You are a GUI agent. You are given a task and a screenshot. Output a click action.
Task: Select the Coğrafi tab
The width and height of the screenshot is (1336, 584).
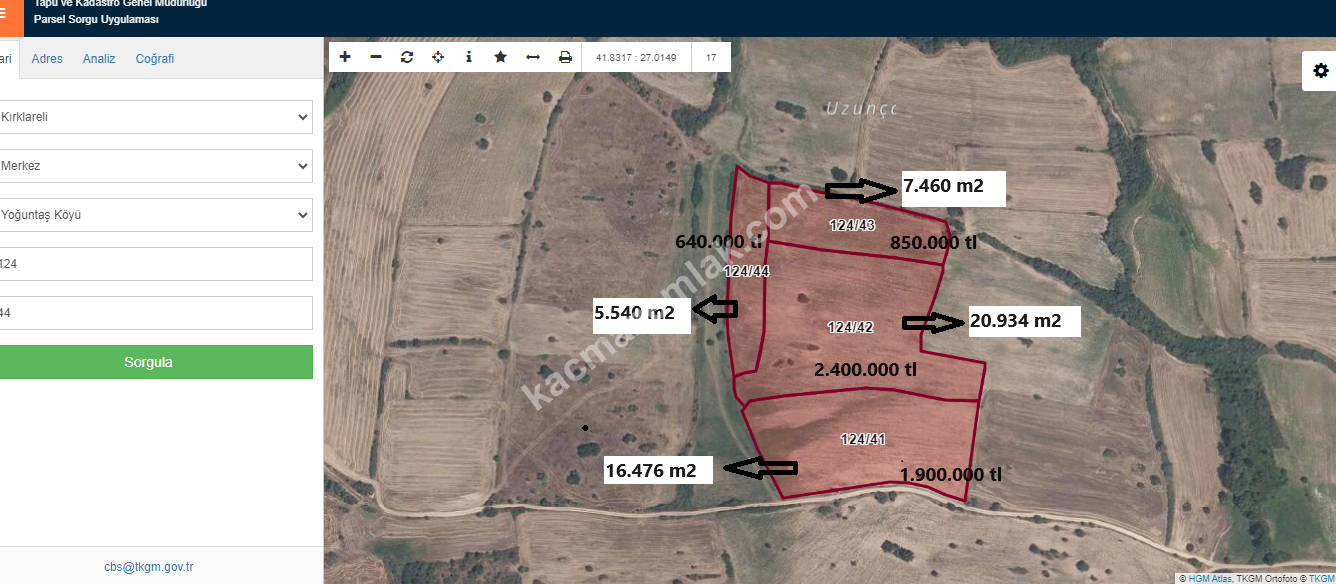(155, 59)
